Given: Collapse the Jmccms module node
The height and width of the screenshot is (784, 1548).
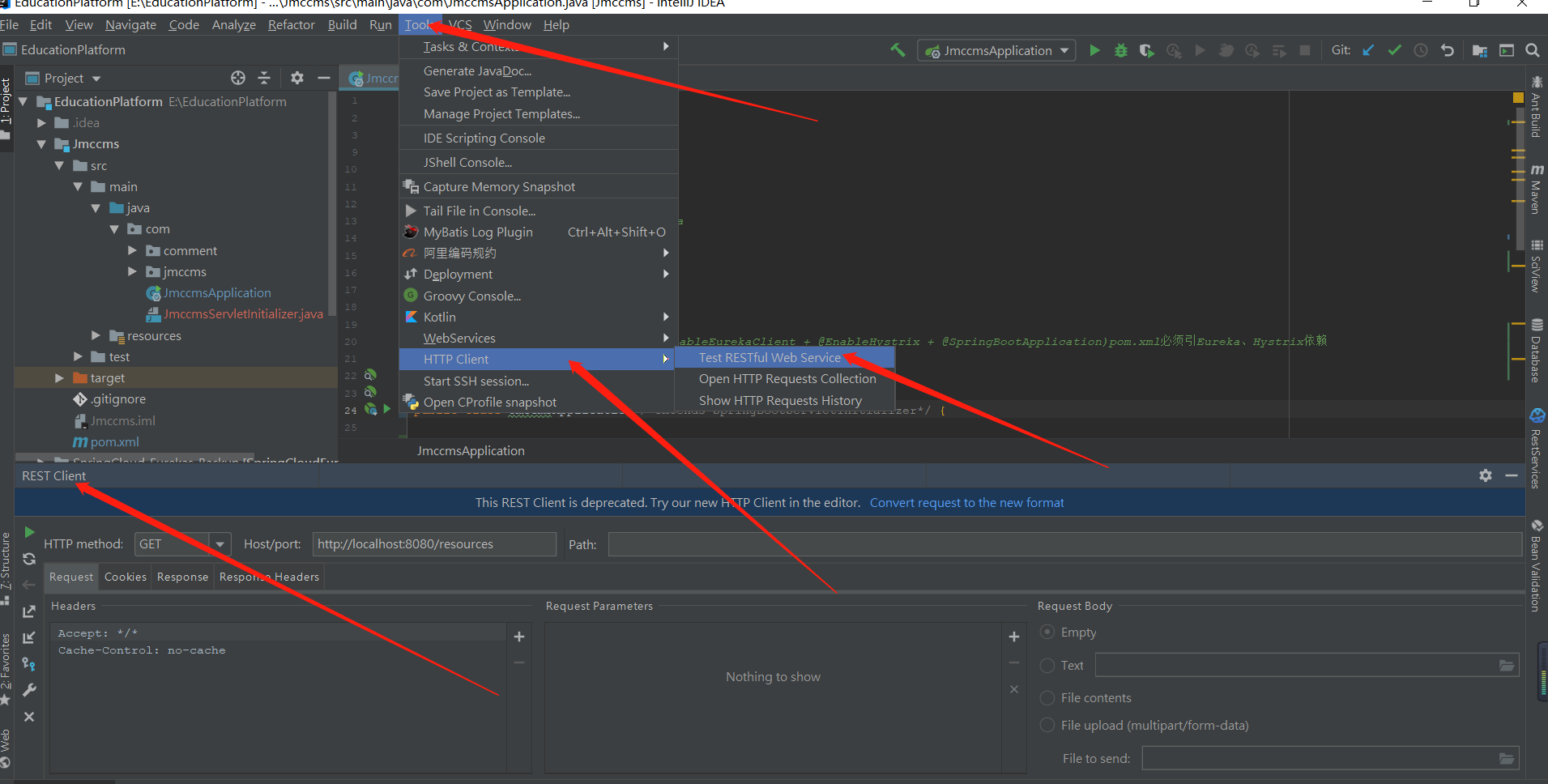Looking at the screenshot, I should click(41, 144).
